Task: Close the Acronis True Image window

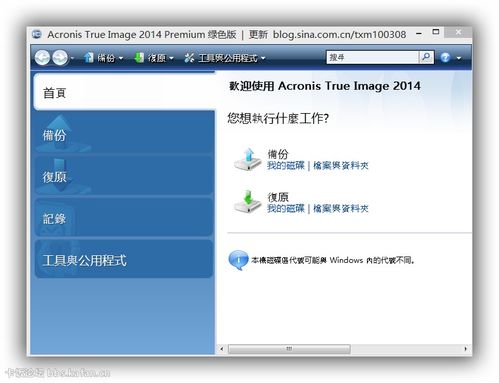Action: 458,32
